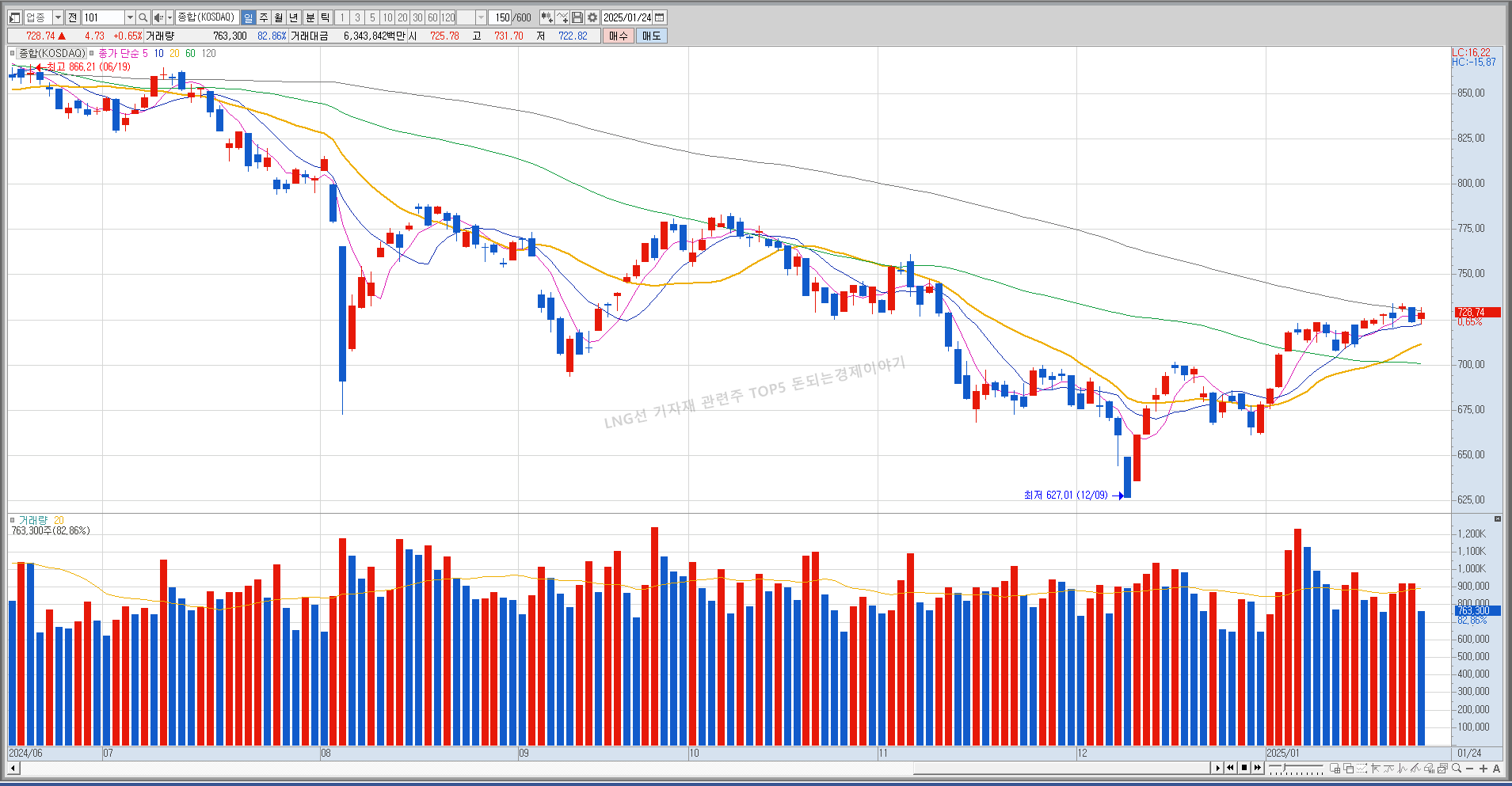Click the dotted wavy line chart icon at bottom

pyautogui.click(x=1362, y=768)
